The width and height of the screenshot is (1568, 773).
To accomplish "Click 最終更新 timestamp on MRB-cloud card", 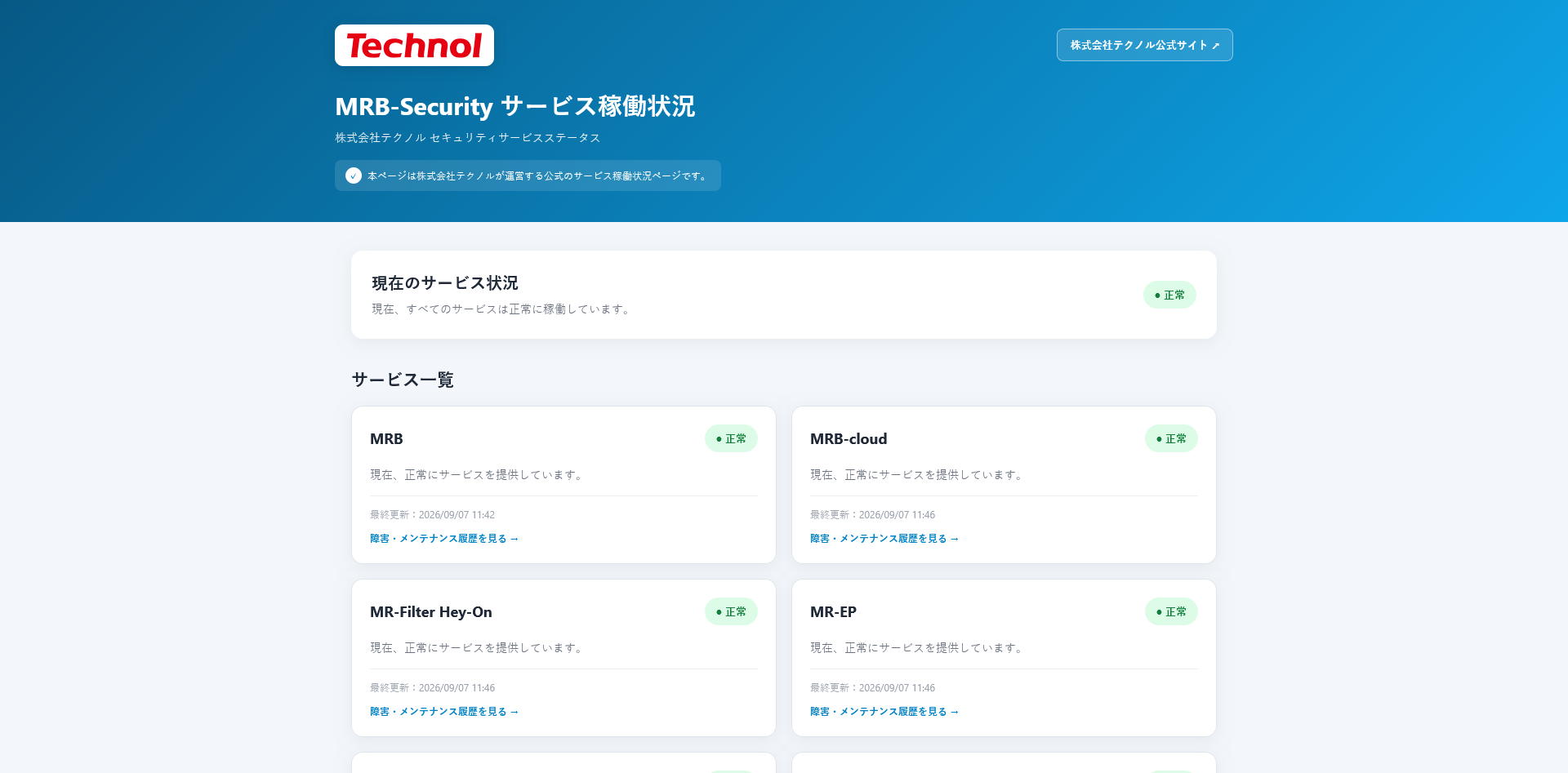I will click(872, 515).
